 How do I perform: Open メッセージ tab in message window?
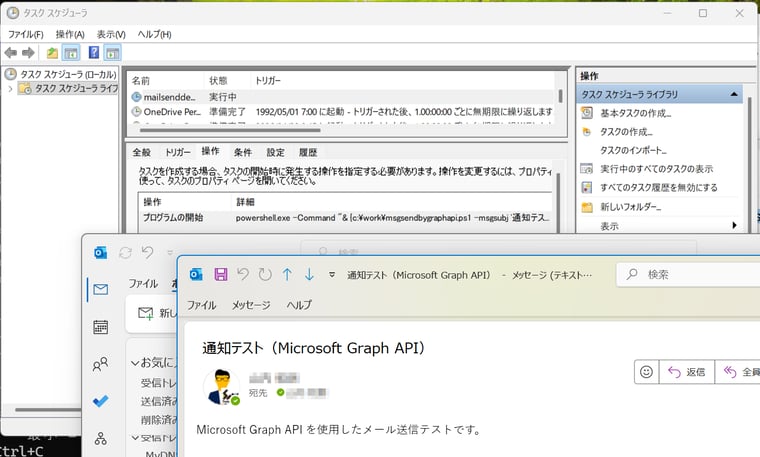click(251, 305)
